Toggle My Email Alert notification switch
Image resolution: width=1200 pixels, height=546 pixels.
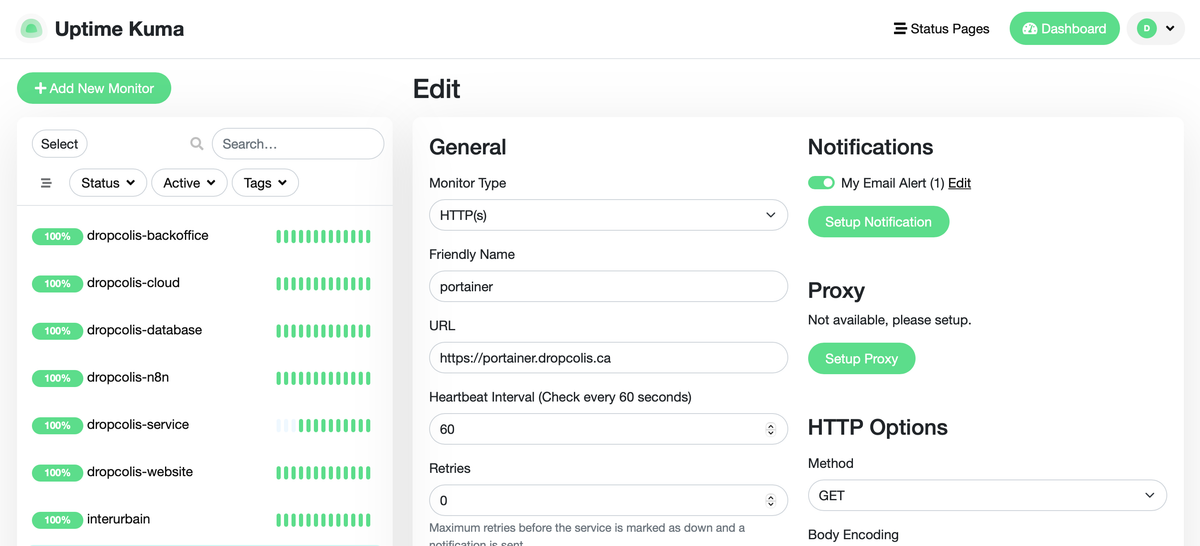tap(821, 183)
